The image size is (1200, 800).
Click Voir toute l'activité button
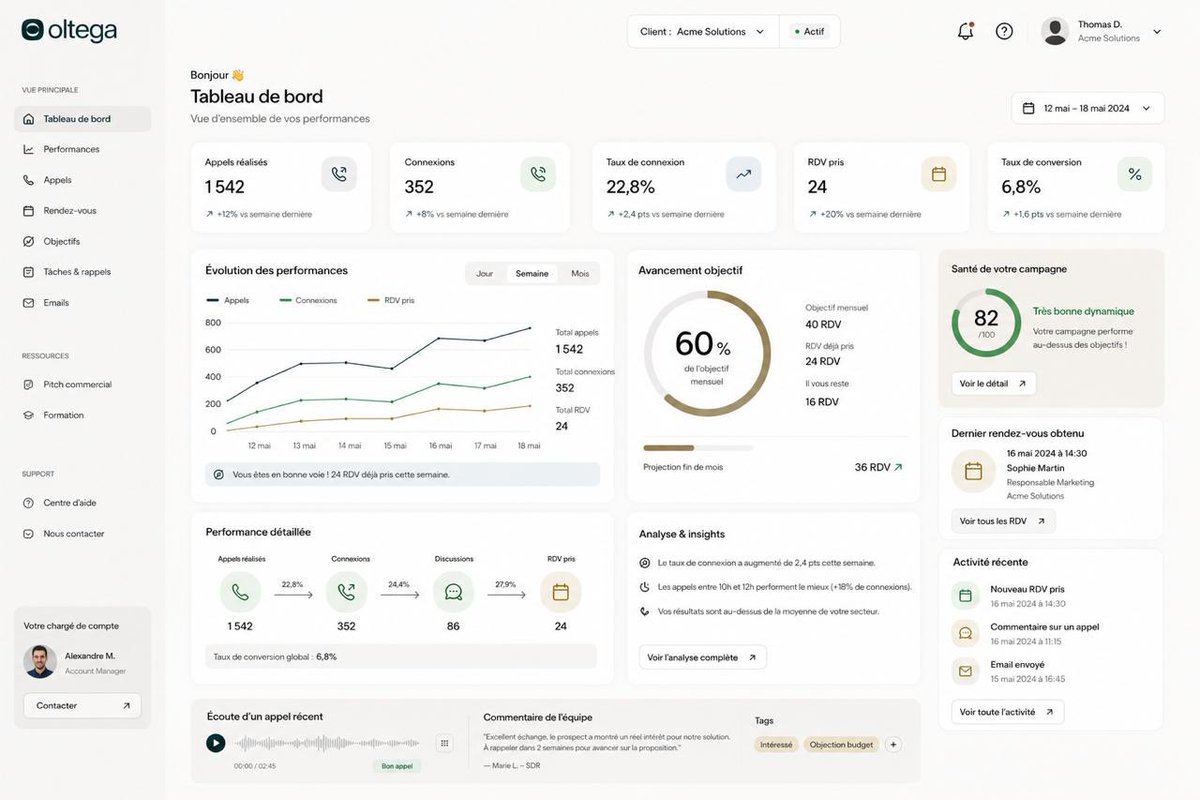(x=1007, y=712)
